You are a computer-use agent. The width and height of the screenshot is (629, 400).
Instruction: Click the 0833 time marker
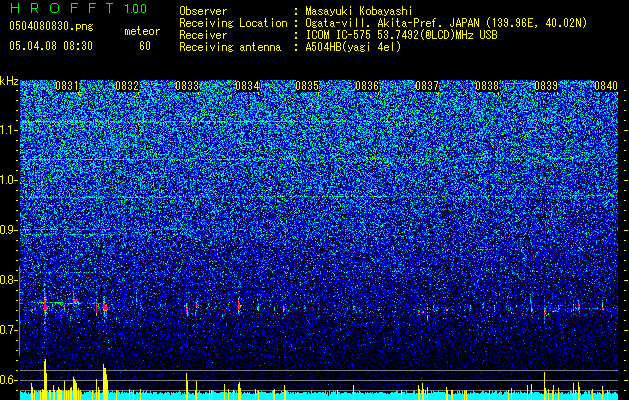pyautogui.click(x=187, y=86)
